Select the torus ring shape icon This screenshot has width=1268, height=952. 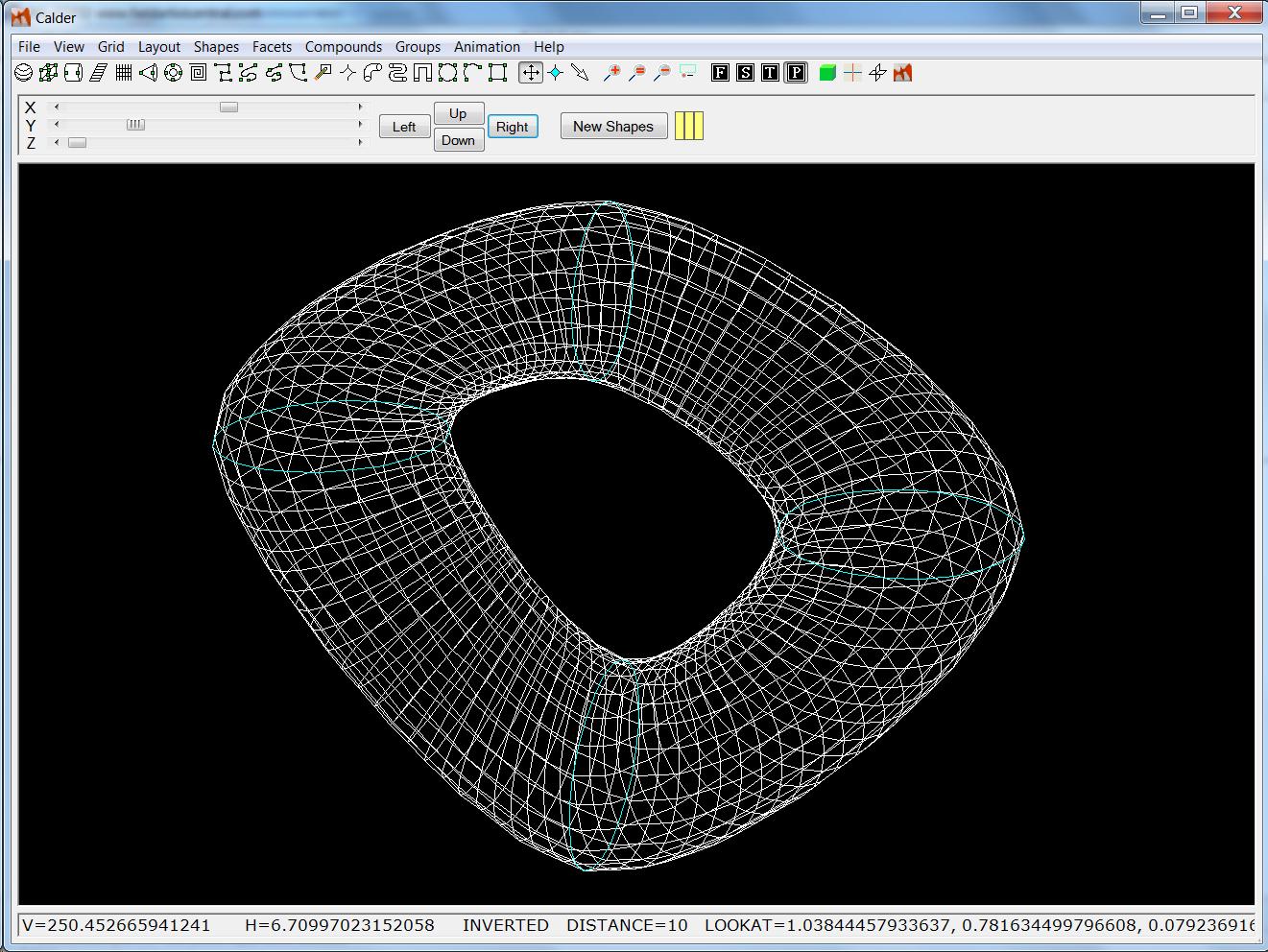click(174, 73)
